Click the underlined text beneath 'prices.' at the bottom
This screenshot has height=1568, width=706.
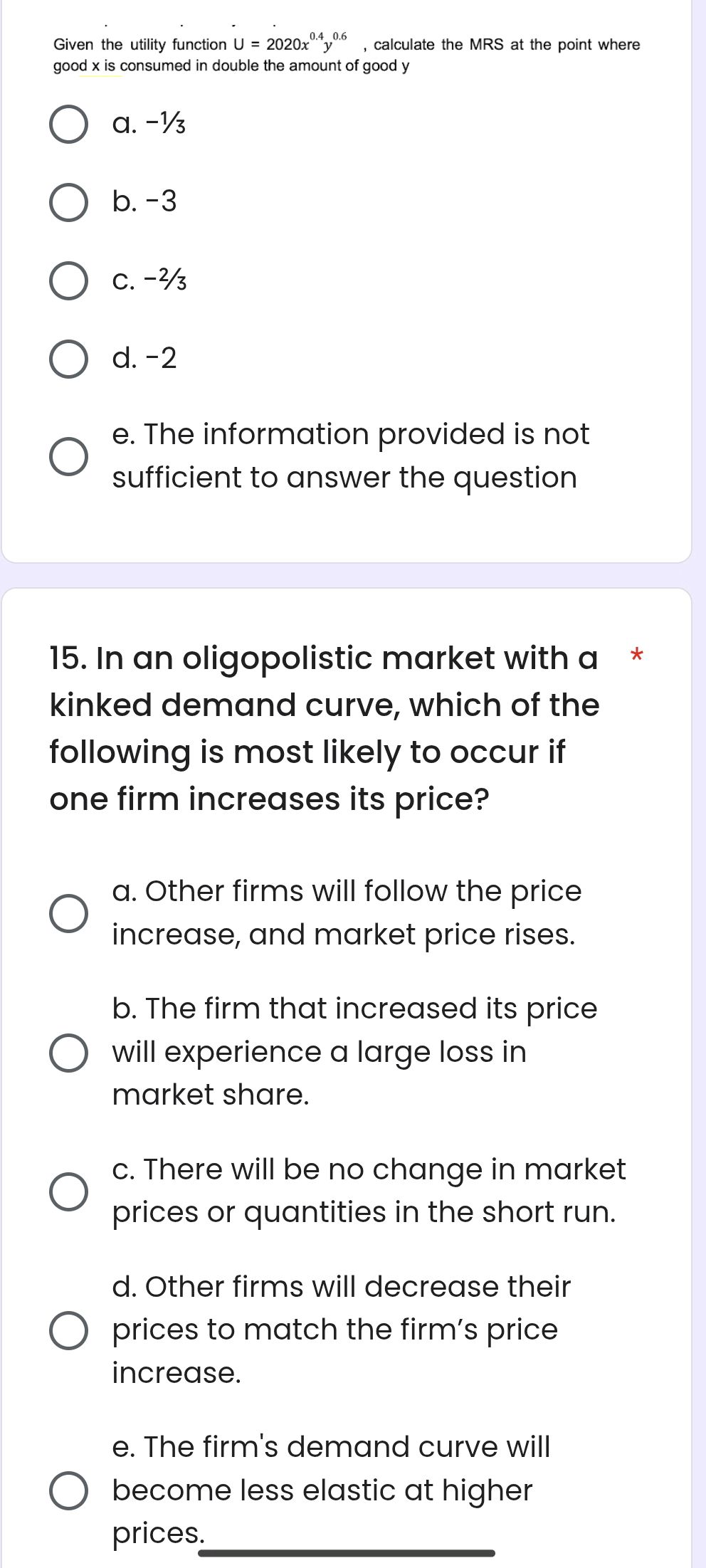pyautogui.click(x=349, y=1553)
